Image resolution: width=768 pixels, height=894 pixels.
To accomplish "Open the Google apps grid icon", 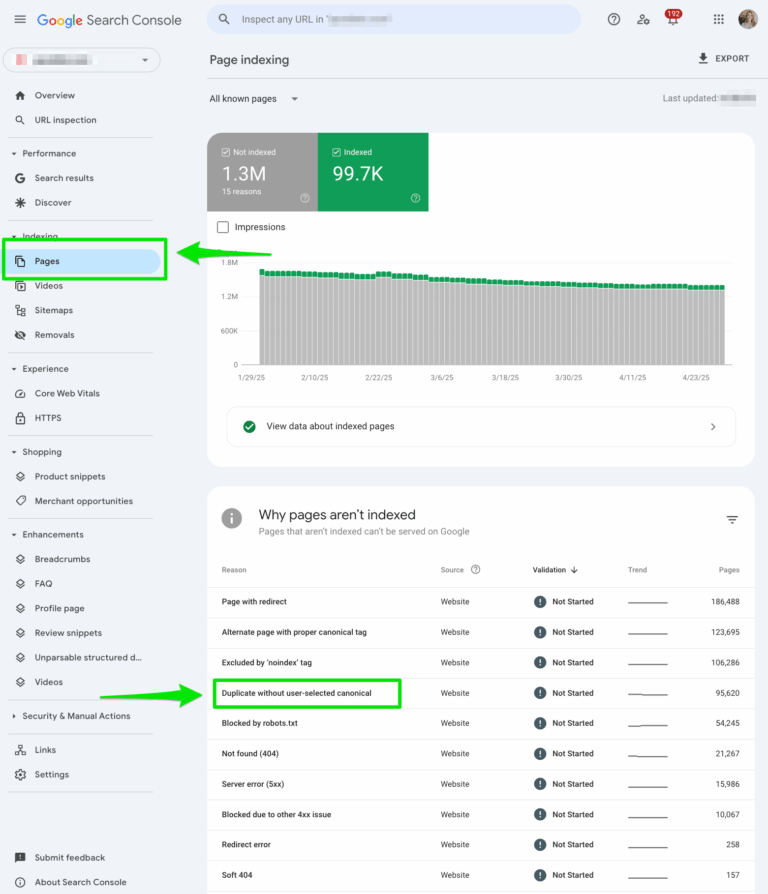I will click(718, 19).
